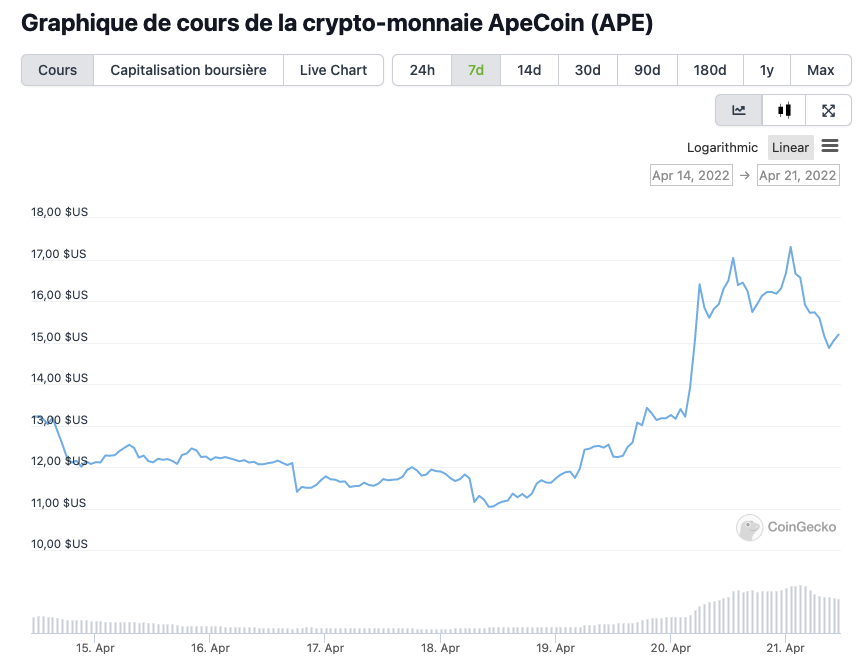The height and width of the screenshot is (666, 863).
Task: Select the 7d time range
Action: click(x=476, y=70)
